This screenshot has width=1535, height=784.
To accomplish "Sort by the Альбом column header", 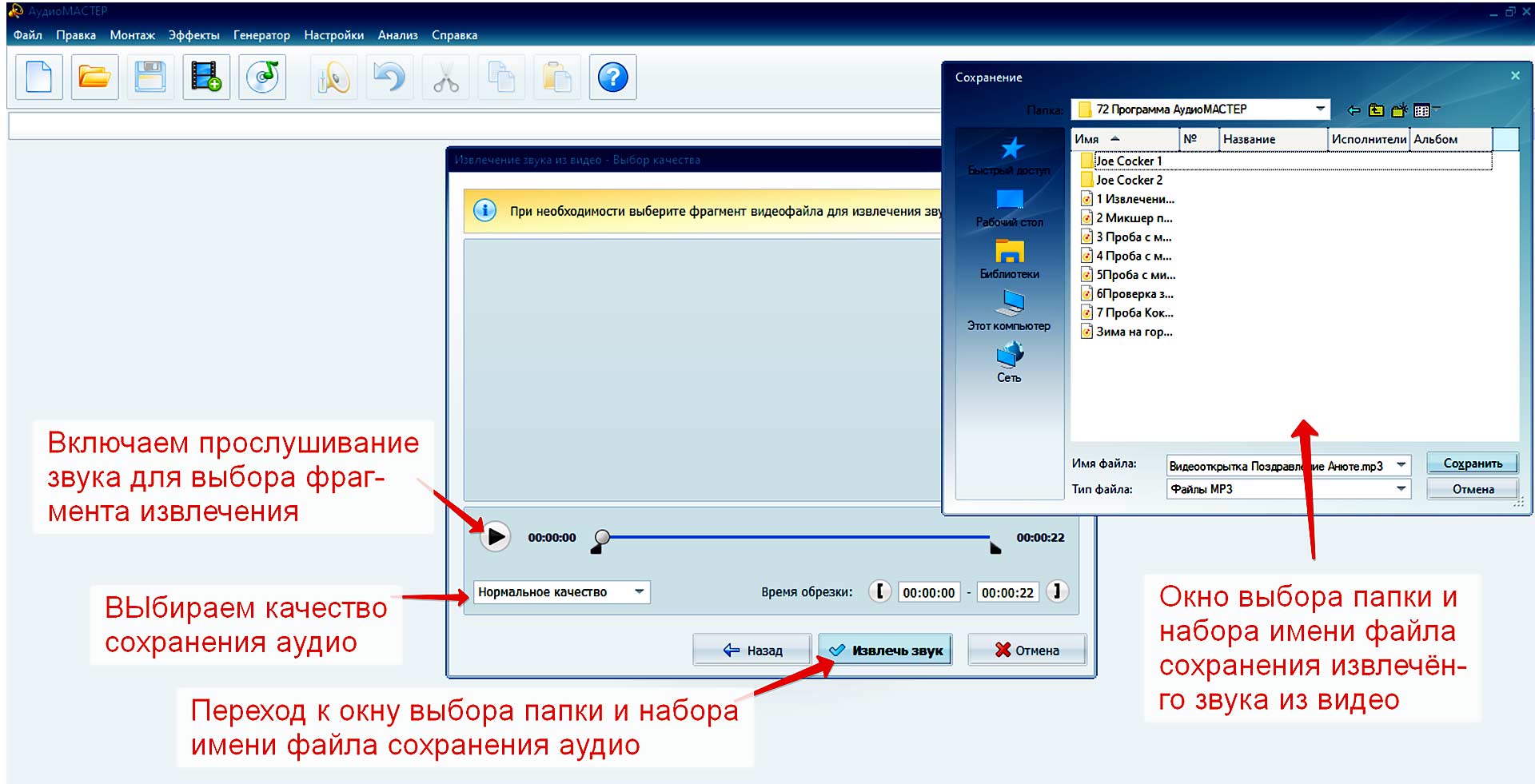I will [1451, 139].
